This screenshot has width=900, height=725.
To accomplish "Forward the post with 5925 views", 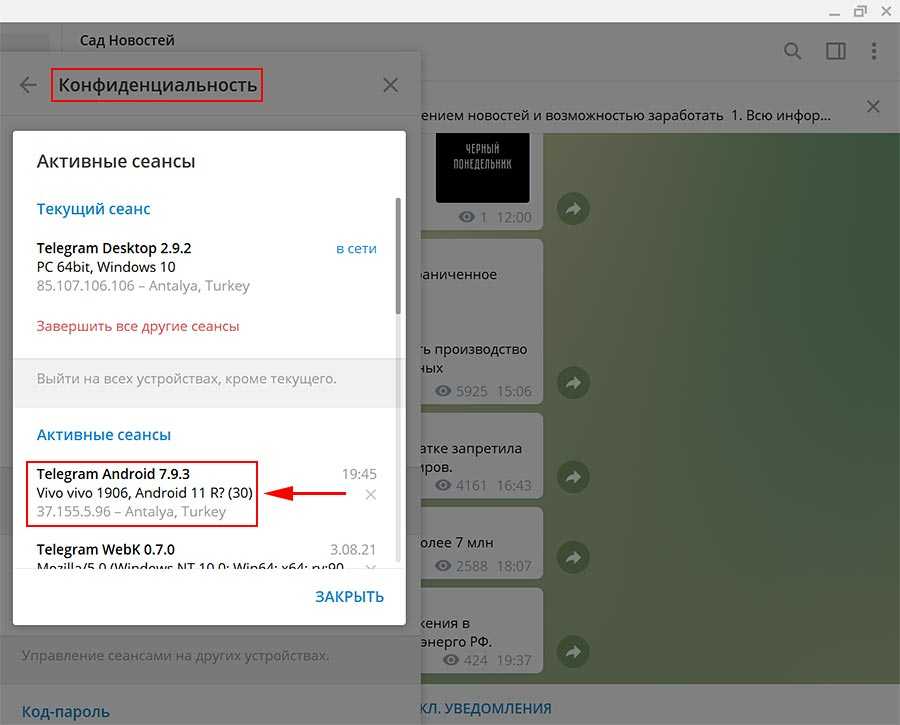I will point(574,383).
